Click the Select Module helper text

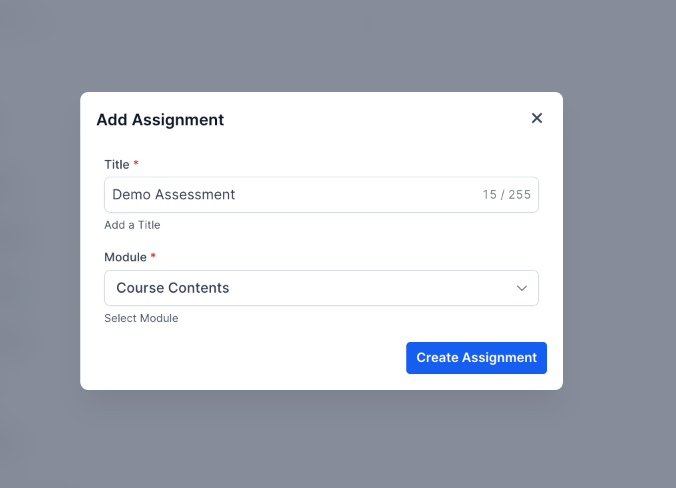(x=141, y=318)
